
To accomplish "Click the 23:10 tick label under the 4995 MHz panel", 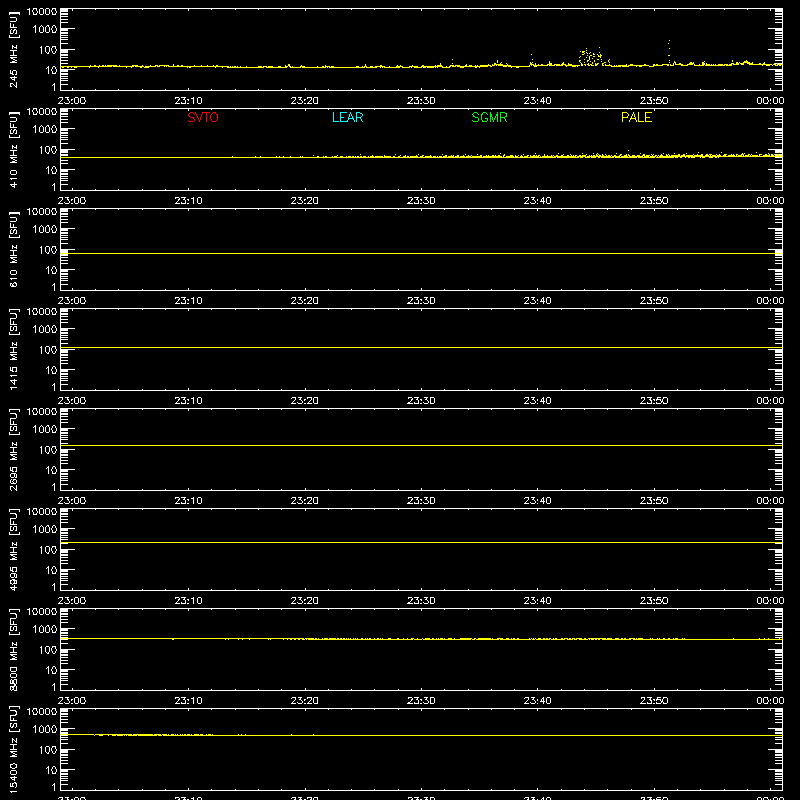I will pyautogui.click(x=188, y=601).
